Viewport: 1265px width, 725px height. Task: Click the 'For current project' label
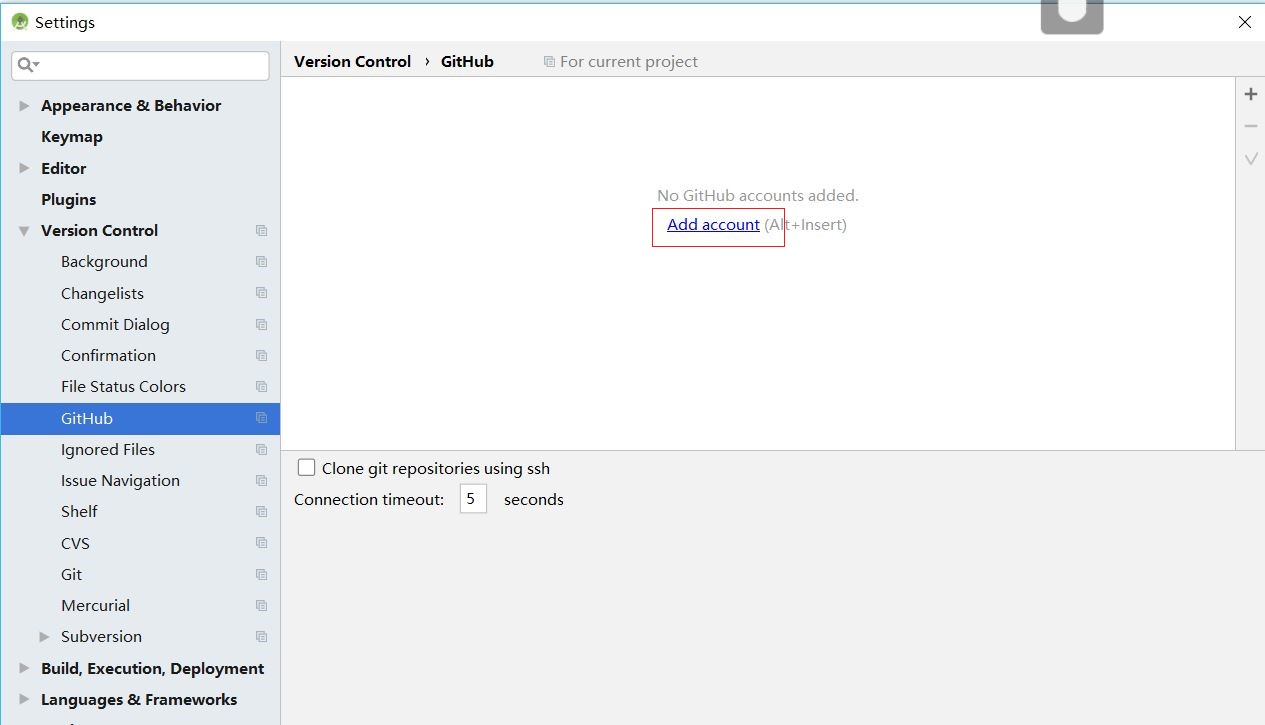click(x=629, y=61)
